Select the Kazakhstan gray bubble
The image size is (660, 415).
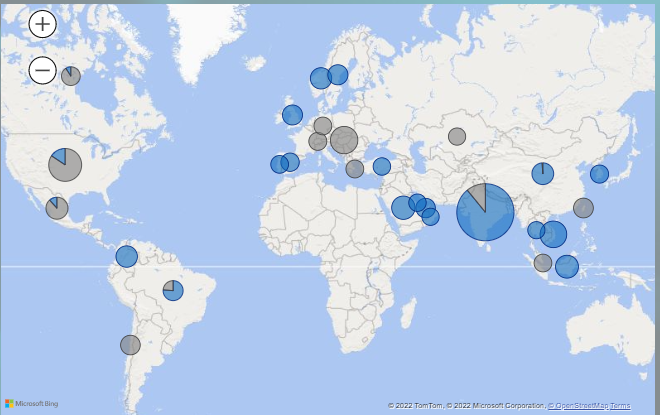457,136
